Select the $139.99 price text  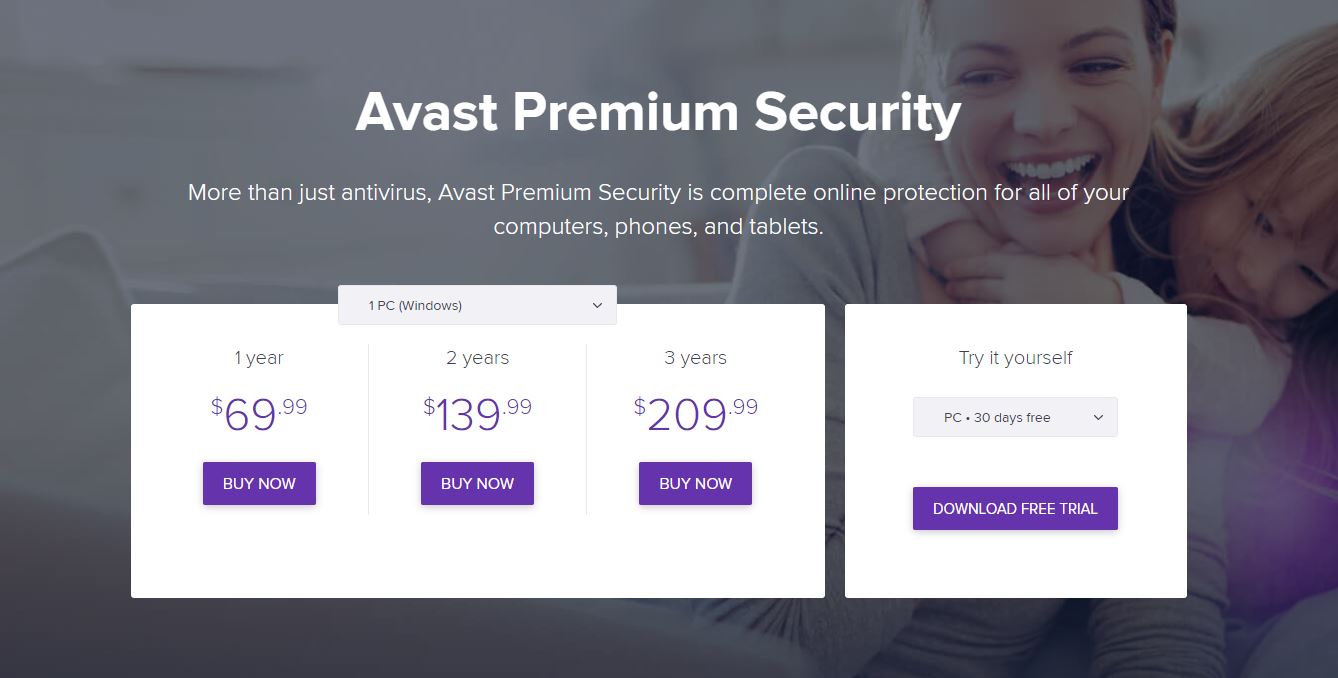click(x=477, y=412)
